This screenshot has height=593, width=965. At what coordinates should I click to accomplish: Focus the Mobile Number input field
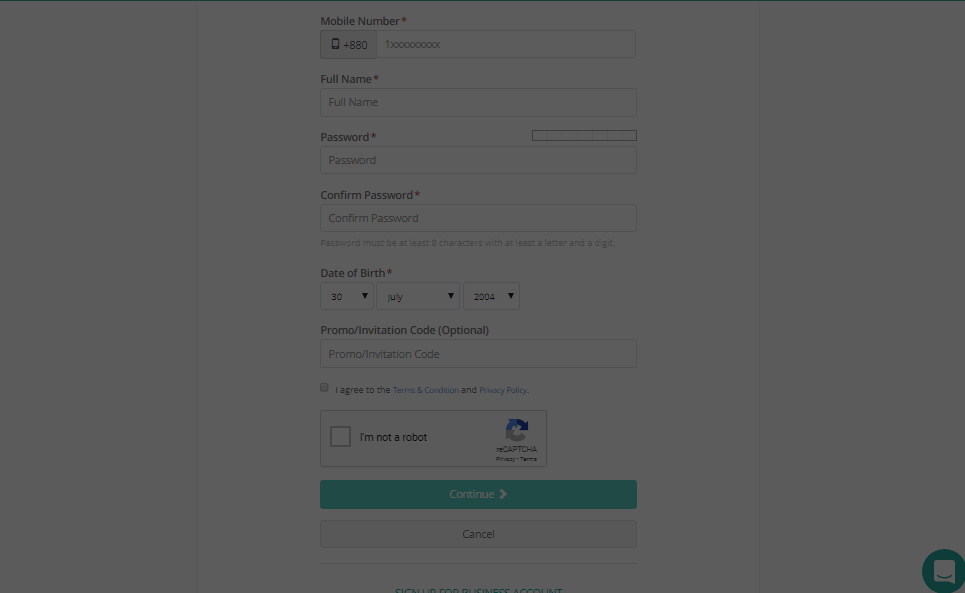pos(505,44)
